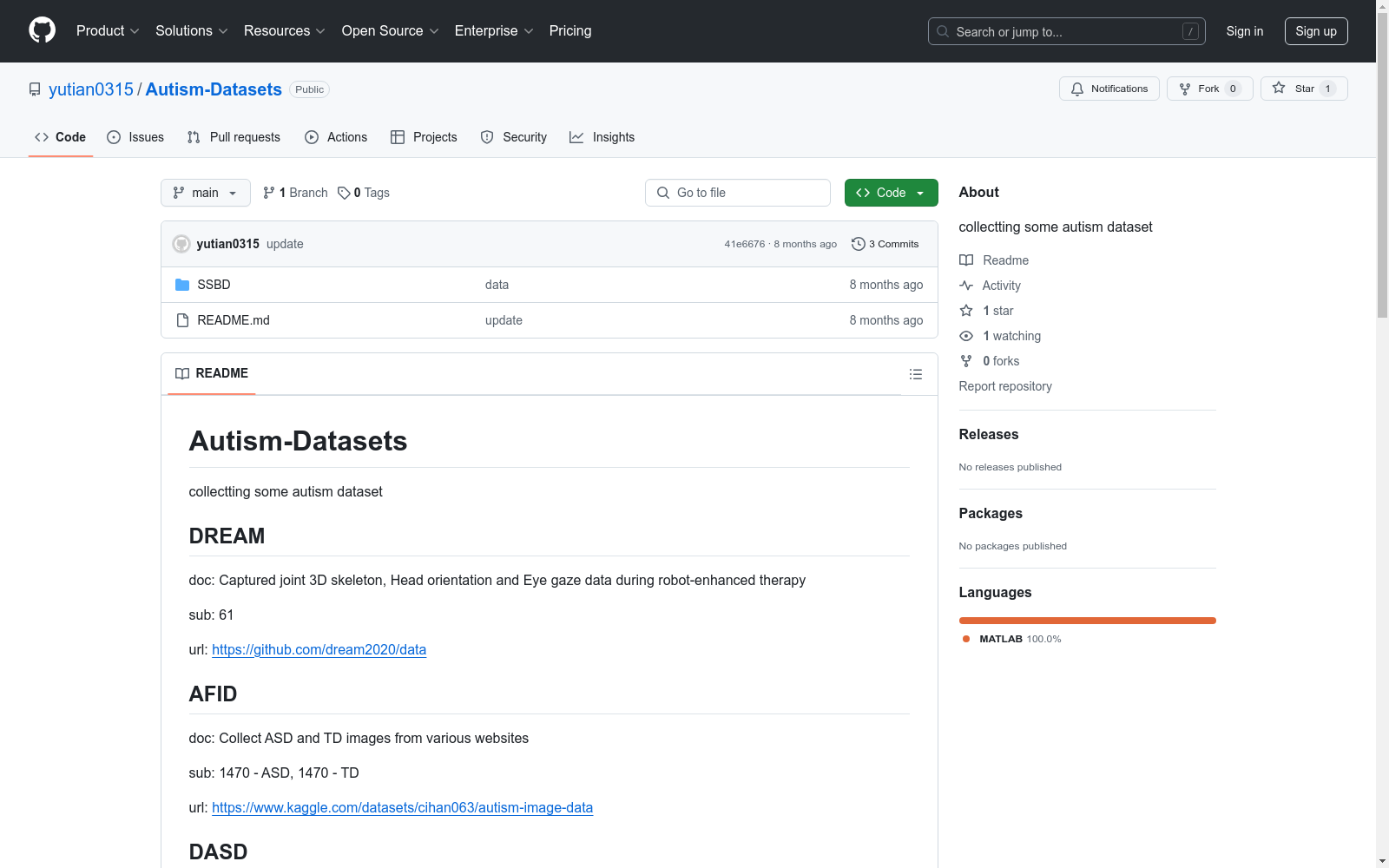
Task: Click the README.md file icon
Action: pos(182,320)
